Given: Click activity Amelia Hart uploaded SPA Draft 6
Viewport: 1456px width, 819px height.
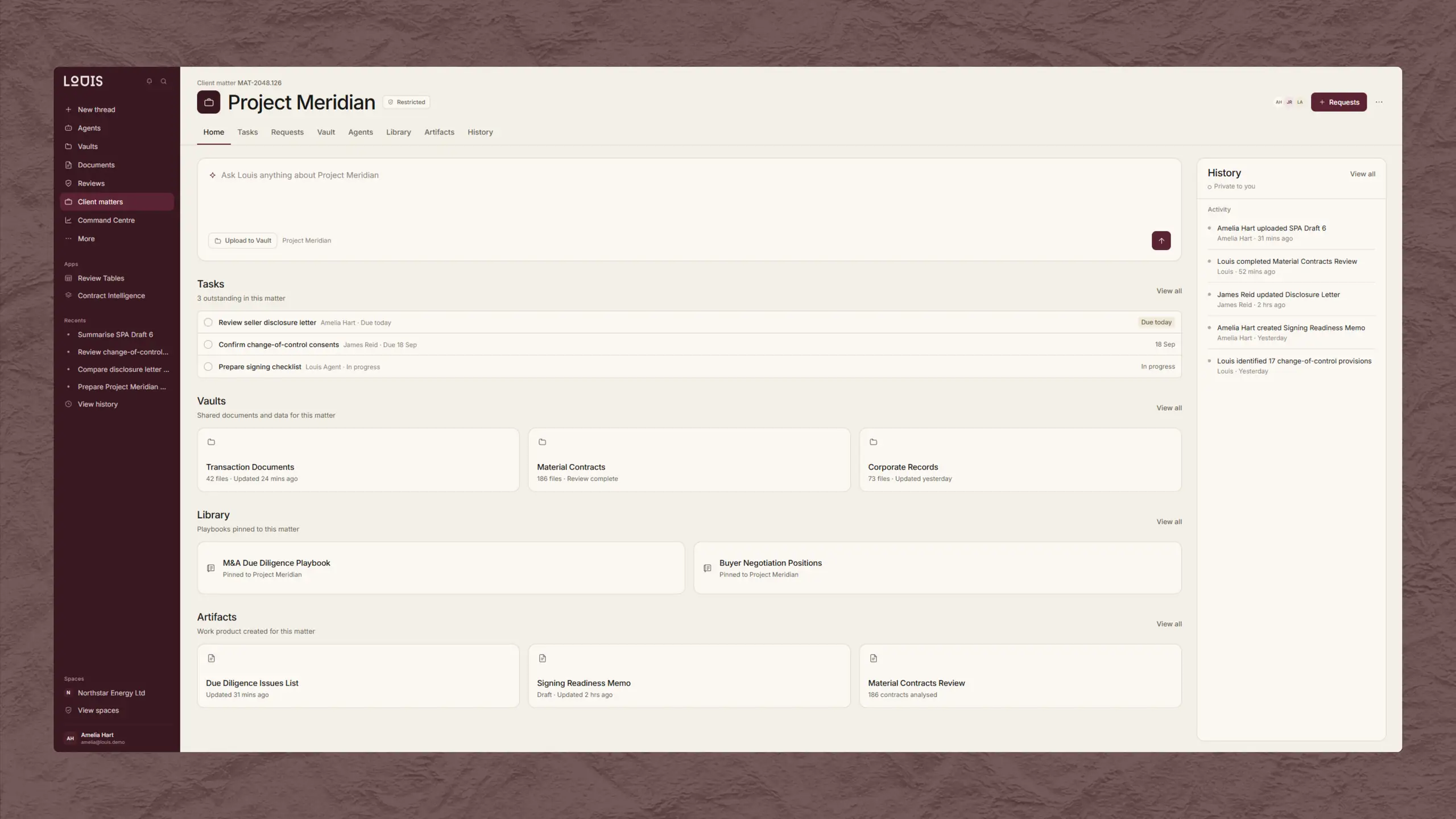Looking at the screenshot, I should tap(1291, 233).
